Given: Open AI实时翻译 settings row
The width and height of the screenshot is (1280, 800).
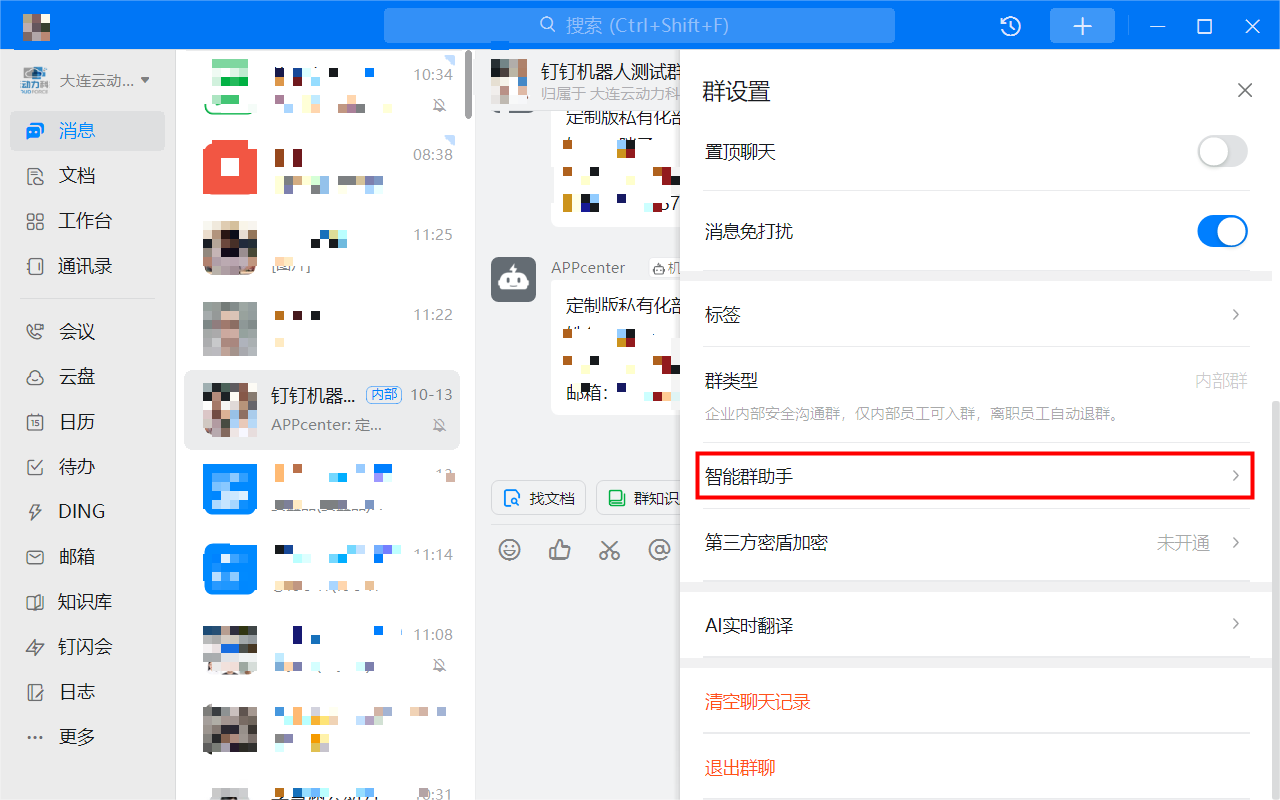Looking at the screenshot, I should (x=976, y=625).
